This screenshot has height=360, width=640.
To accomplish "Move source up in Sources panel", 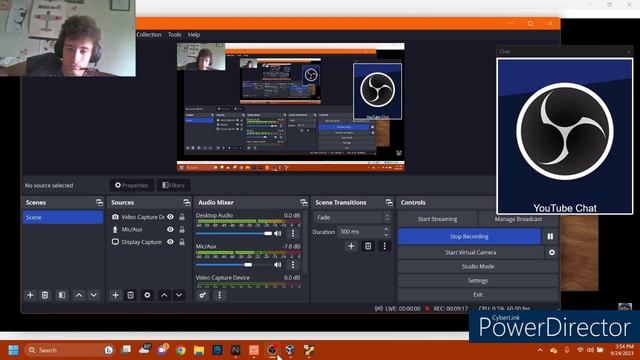I will point(164,295).
